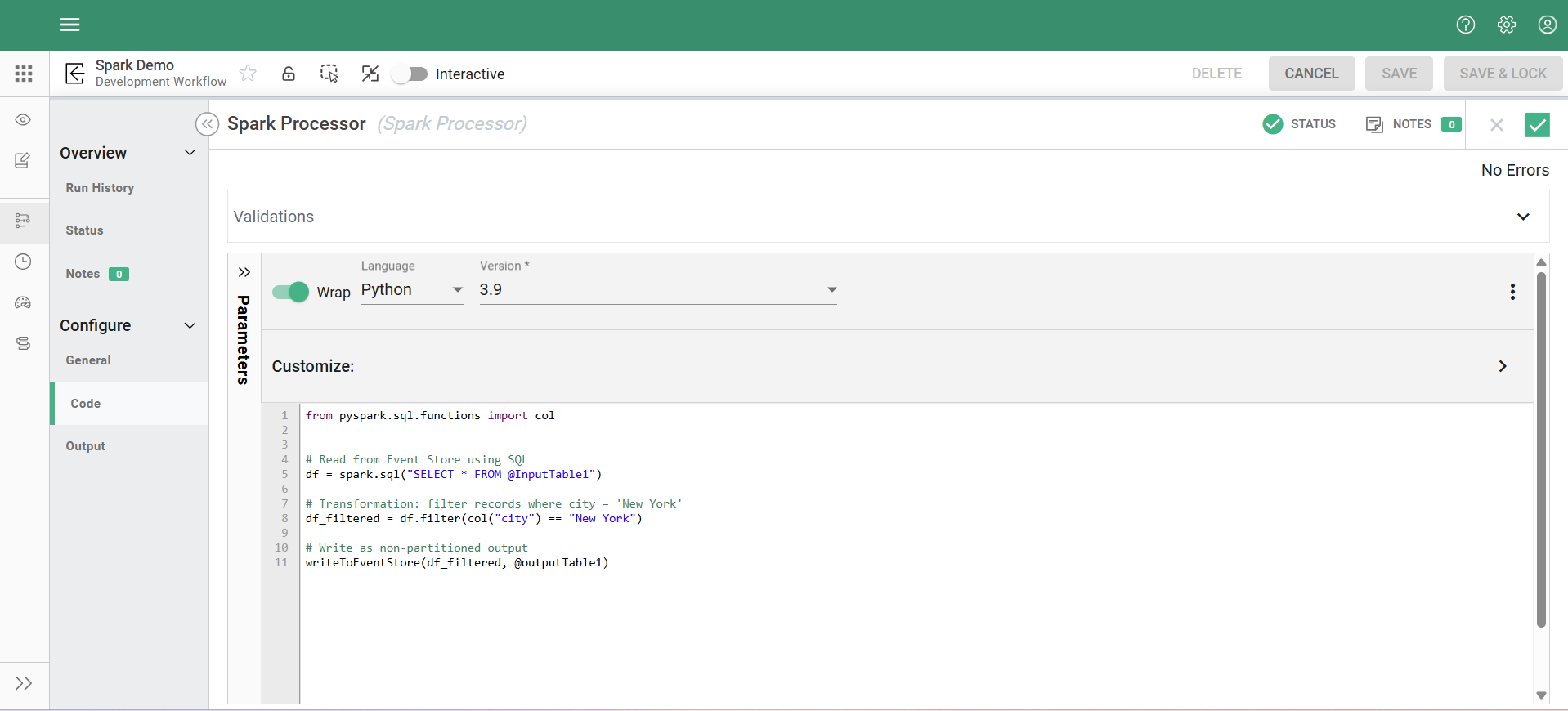Click the CANCEL button
Viewport: 1568px width, 711px height.
point(1310,74)
